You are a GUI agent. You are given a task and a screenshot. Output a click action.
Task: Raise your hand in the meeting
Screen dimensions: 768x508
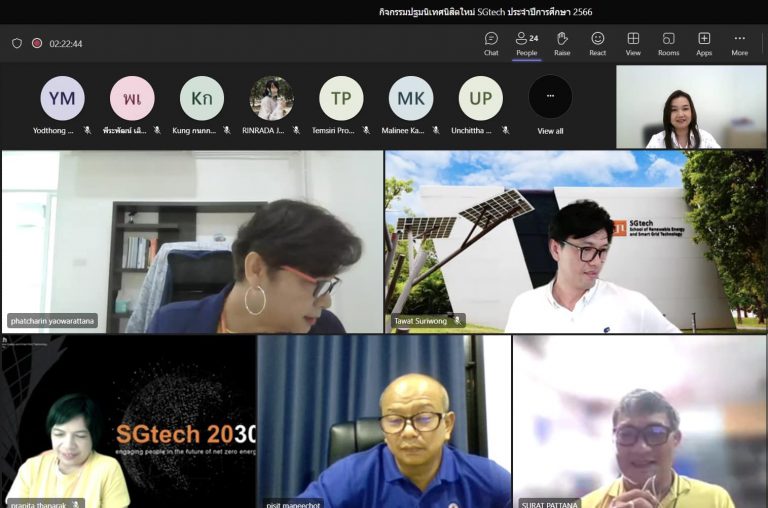(x=562, y=44)
